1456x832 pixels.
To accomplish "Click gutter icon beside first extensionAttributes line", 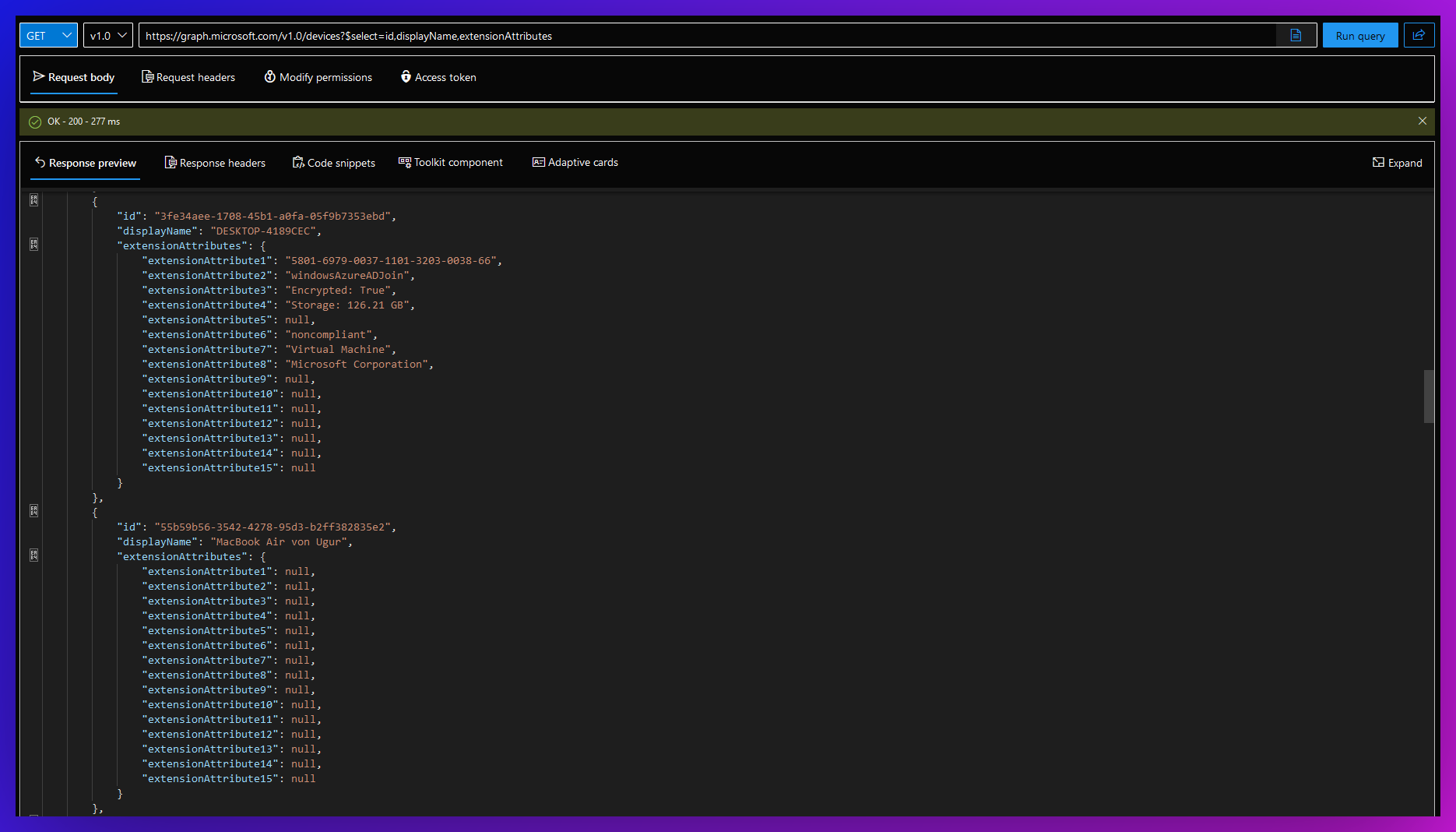I will click(34, 245).
